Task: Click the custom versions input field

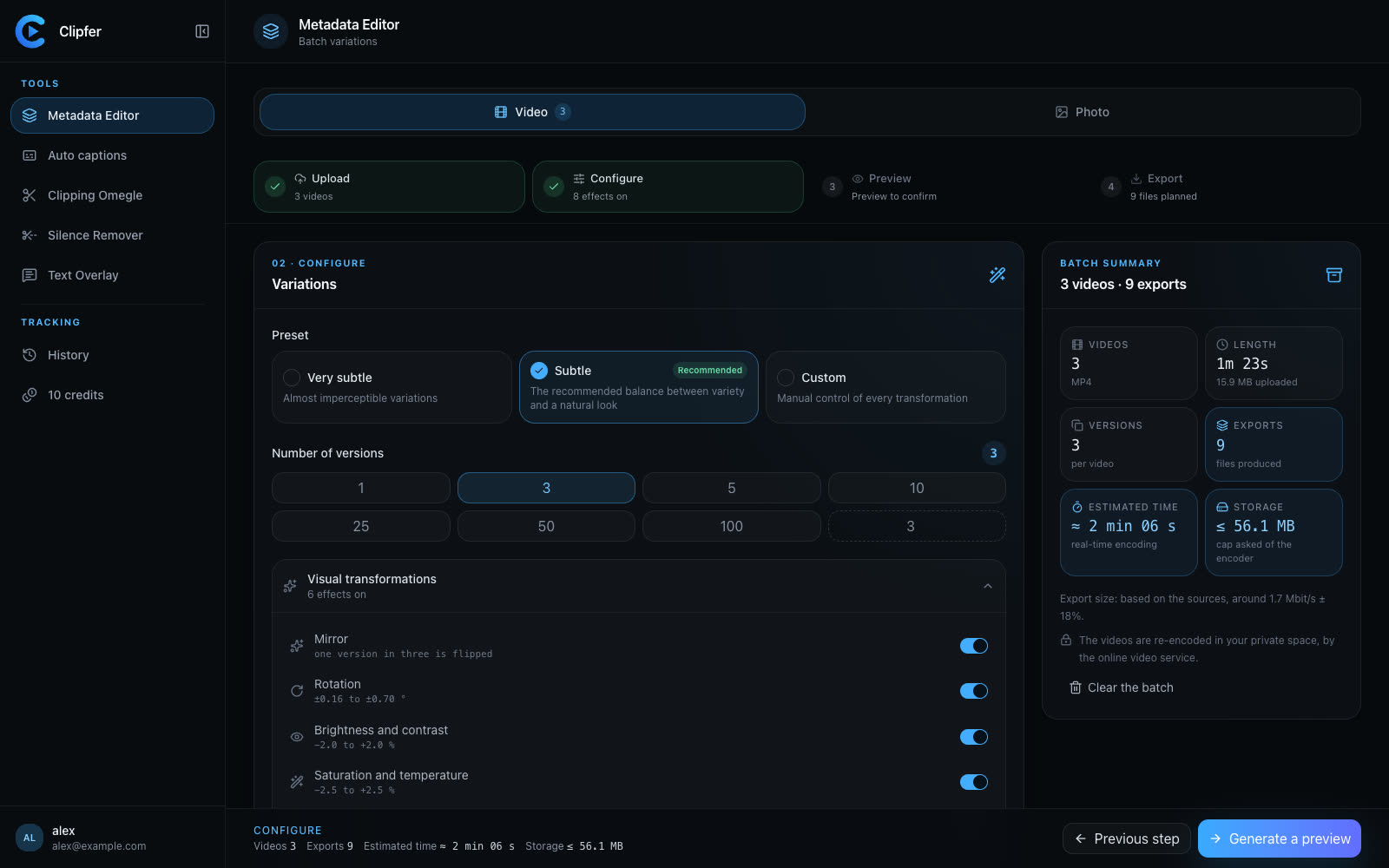Action: 917,526
